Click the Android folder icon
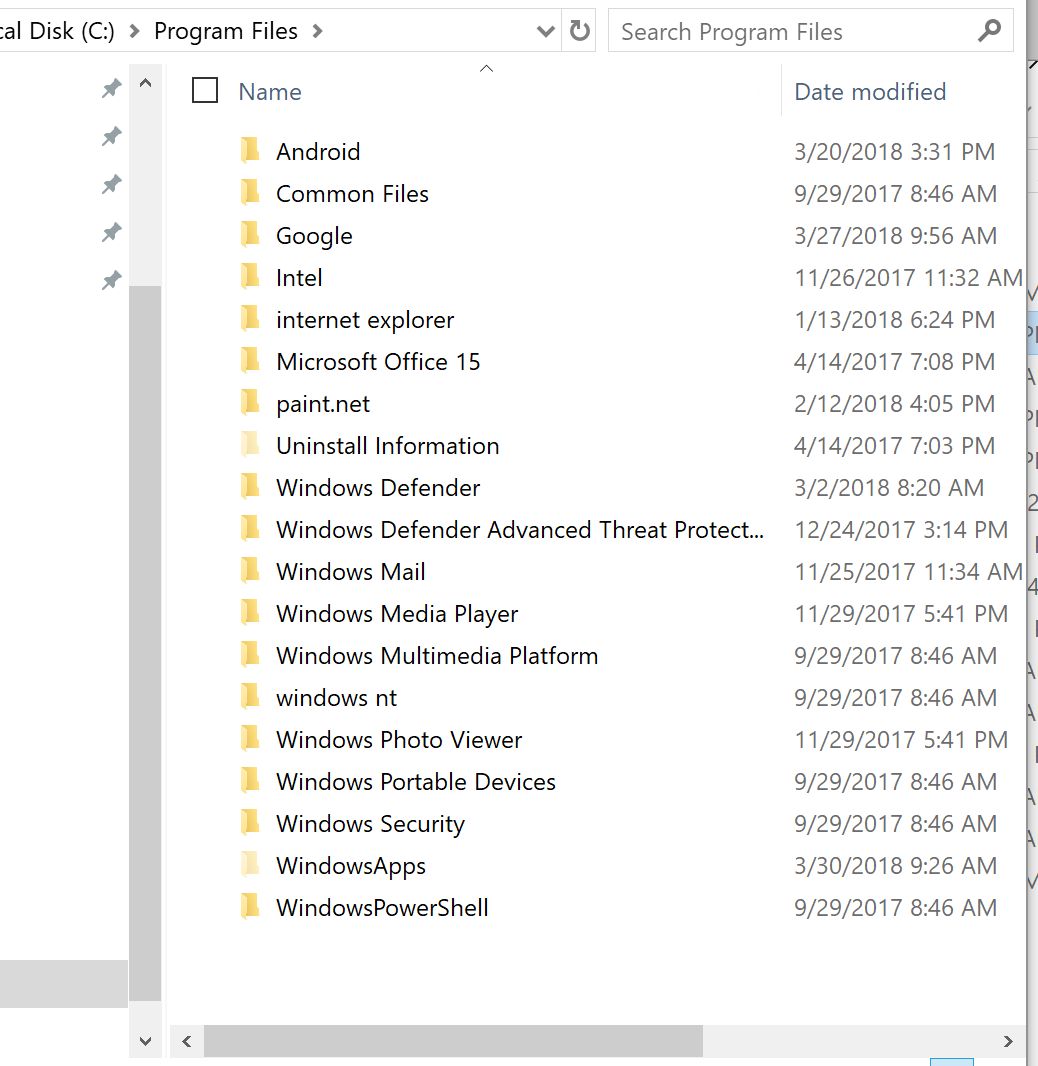This screenshot has height=1066, width=1038. pyautogui.click(x=250, y=150)
